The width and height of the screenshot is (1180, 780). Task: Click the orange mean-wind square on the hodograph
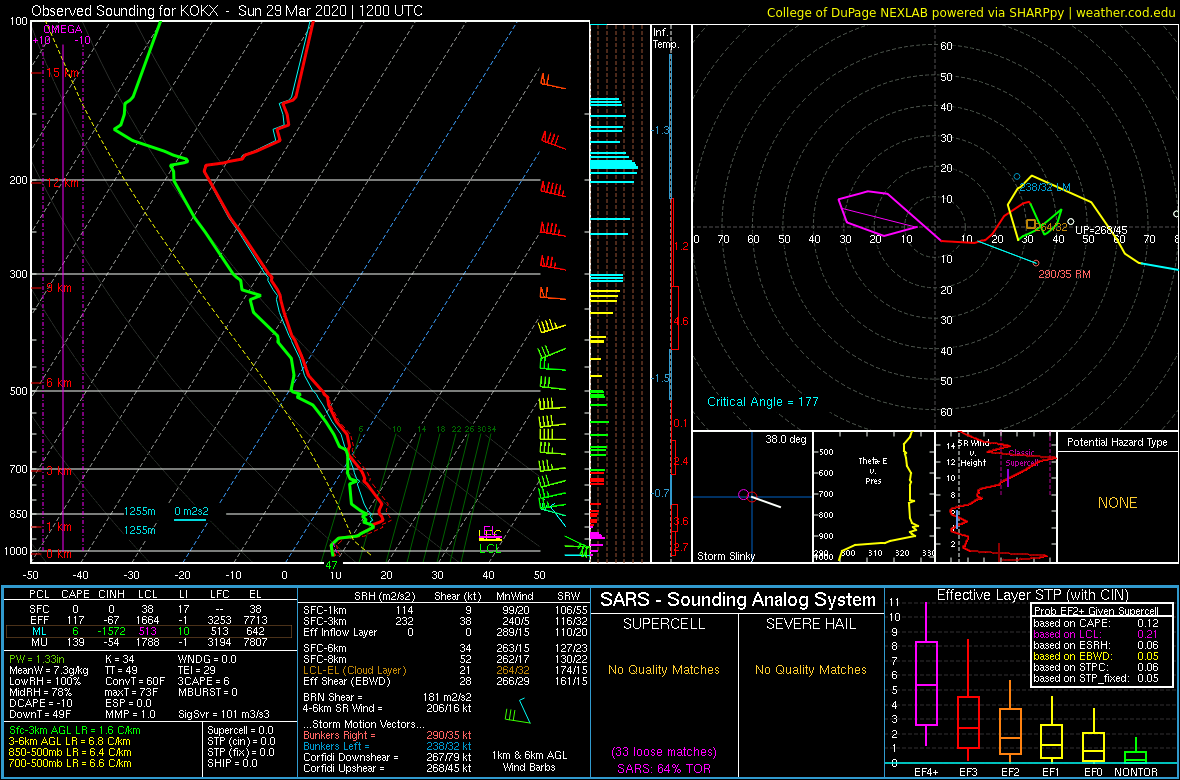pyautogui.click(x=1031, y=224)
